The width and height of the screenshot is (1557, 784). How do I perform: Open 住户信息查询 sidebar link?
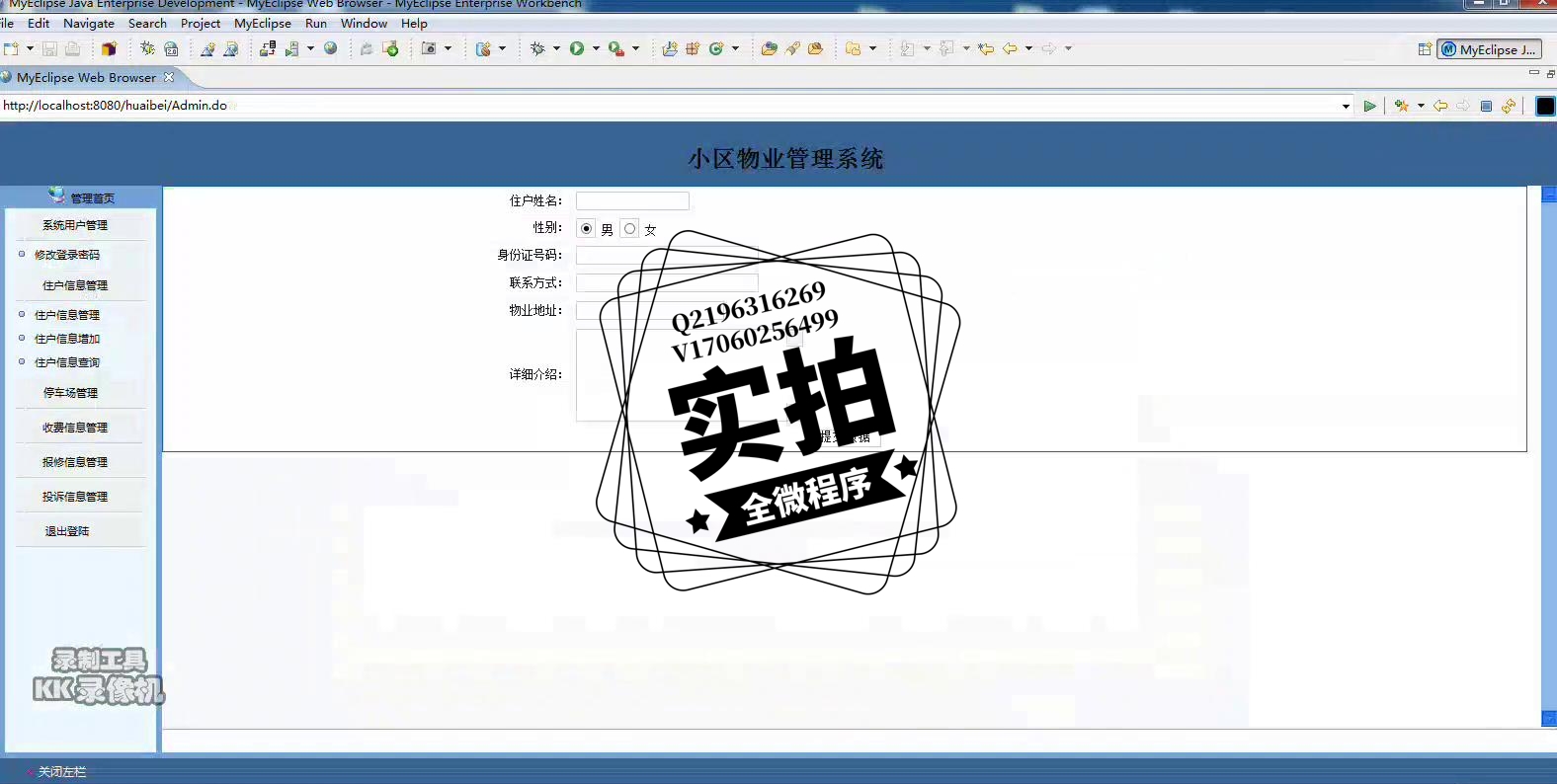click(67, 362)
